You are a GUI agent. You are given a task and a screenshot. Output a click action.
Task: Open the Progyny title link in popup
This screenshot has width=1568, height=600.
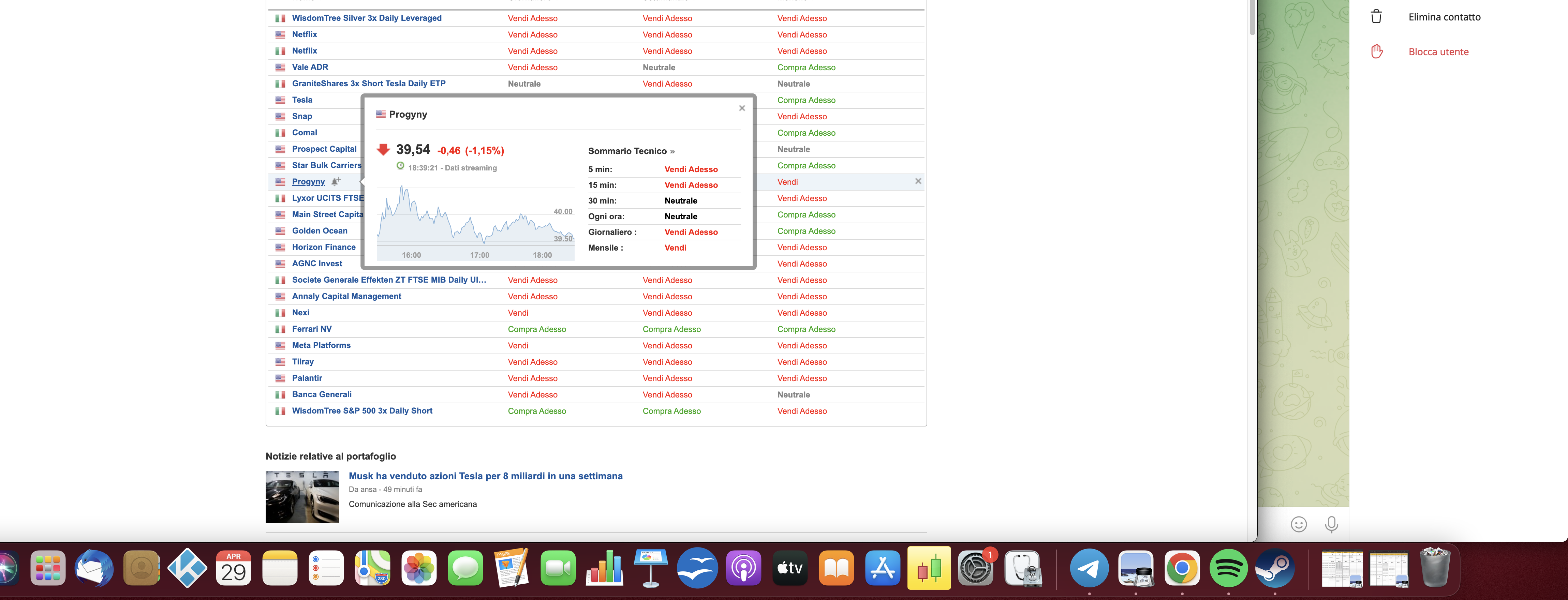[408, 115]
